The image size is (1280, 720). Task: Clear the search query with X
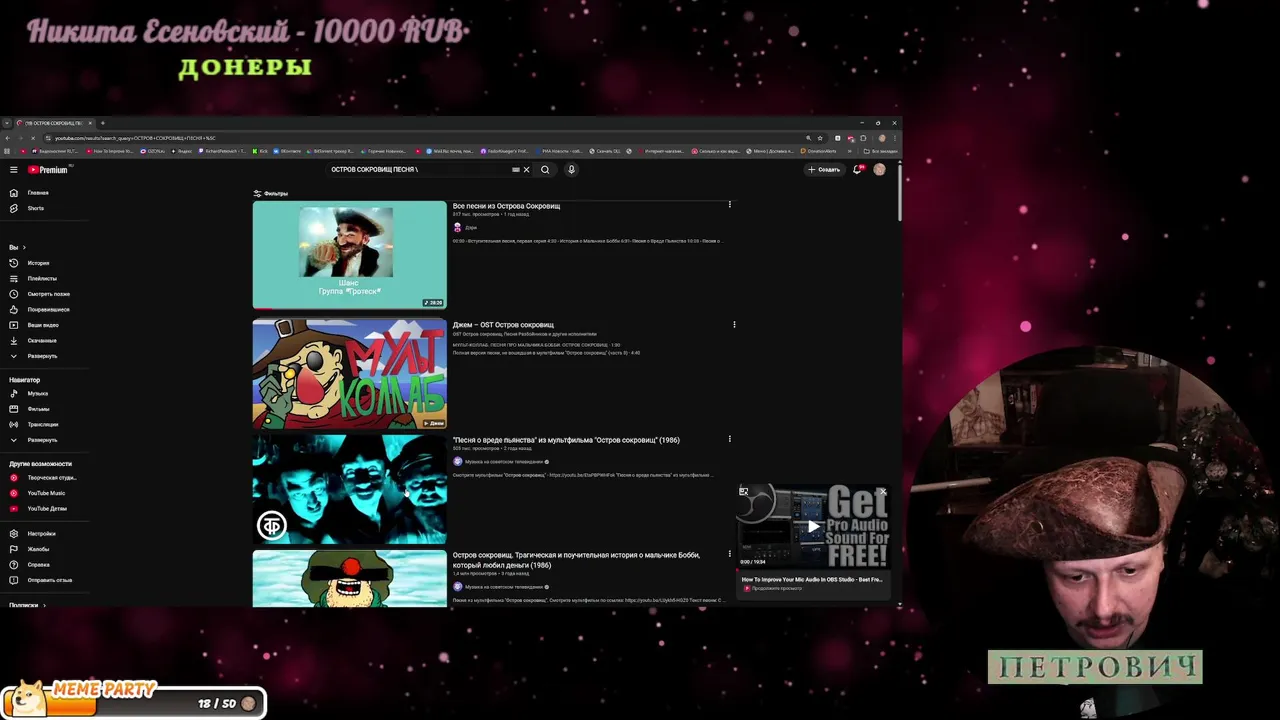click(x=527, y=170)
